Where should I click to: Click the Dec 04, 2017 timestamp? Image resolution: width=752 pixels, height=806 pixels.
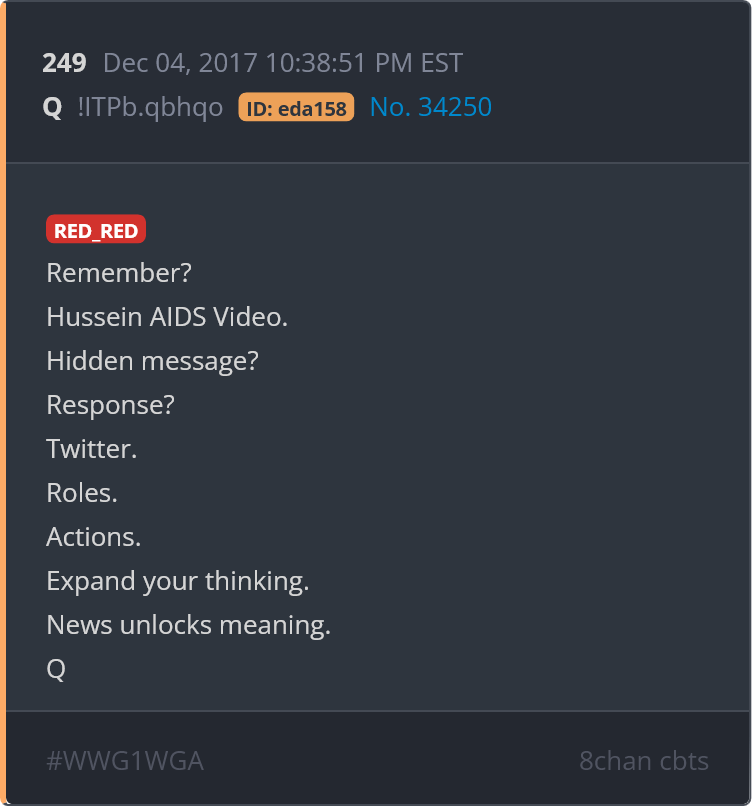pos(283,63)
